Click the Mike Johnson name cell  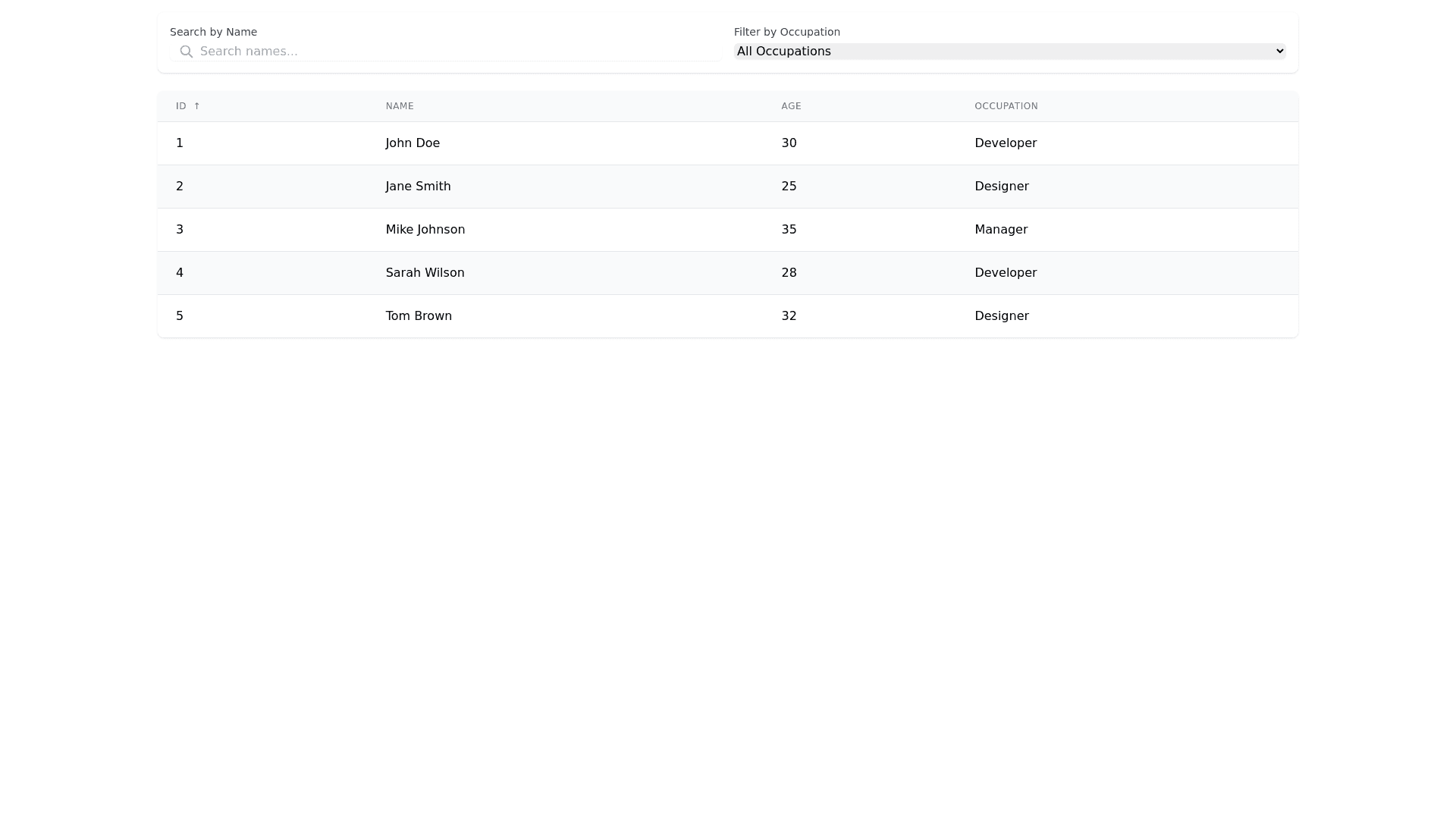pyautogui.click(x=425, y=230)
